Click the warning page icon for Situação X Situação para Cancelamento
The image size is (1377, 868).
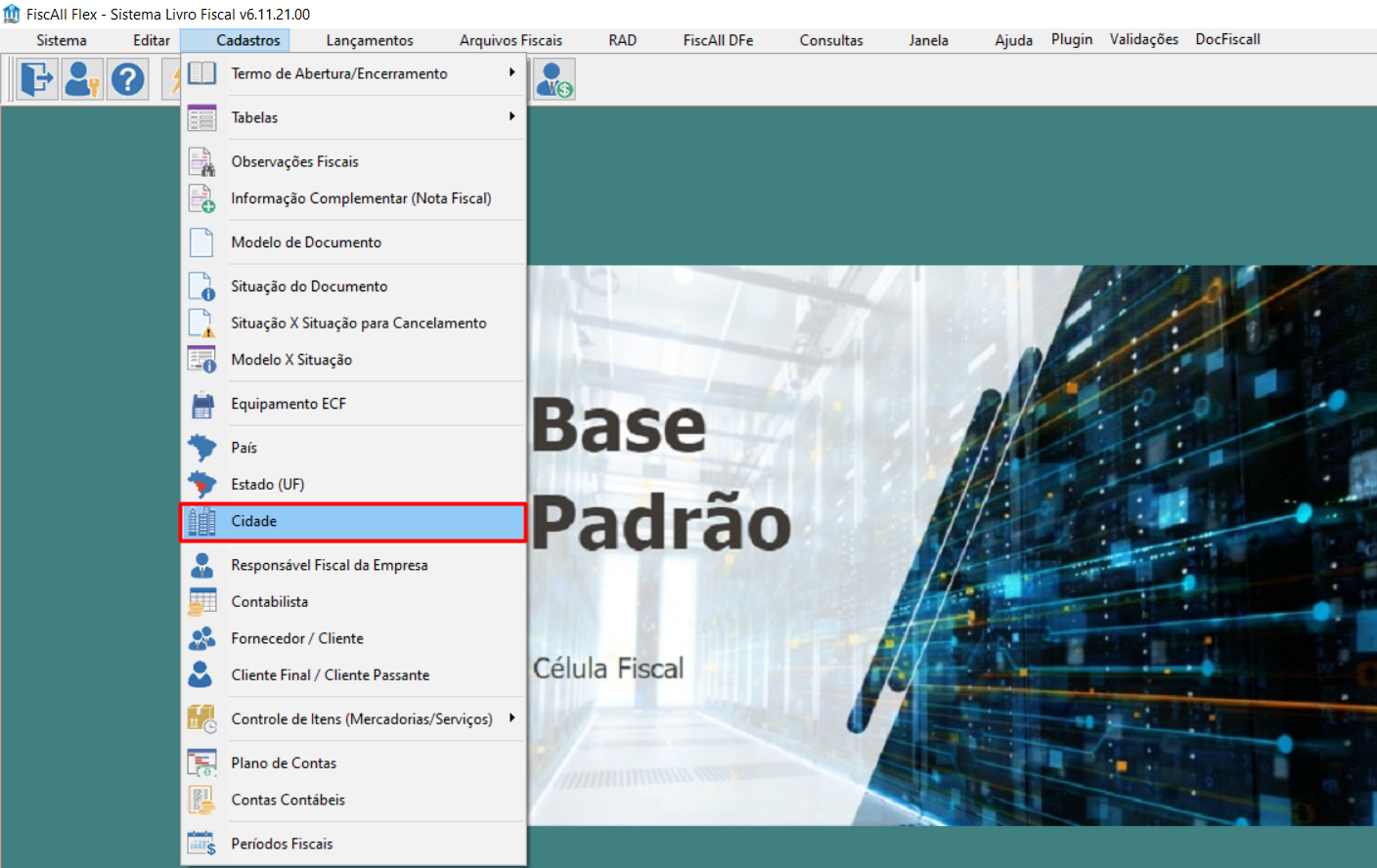[x=201, y=324]
